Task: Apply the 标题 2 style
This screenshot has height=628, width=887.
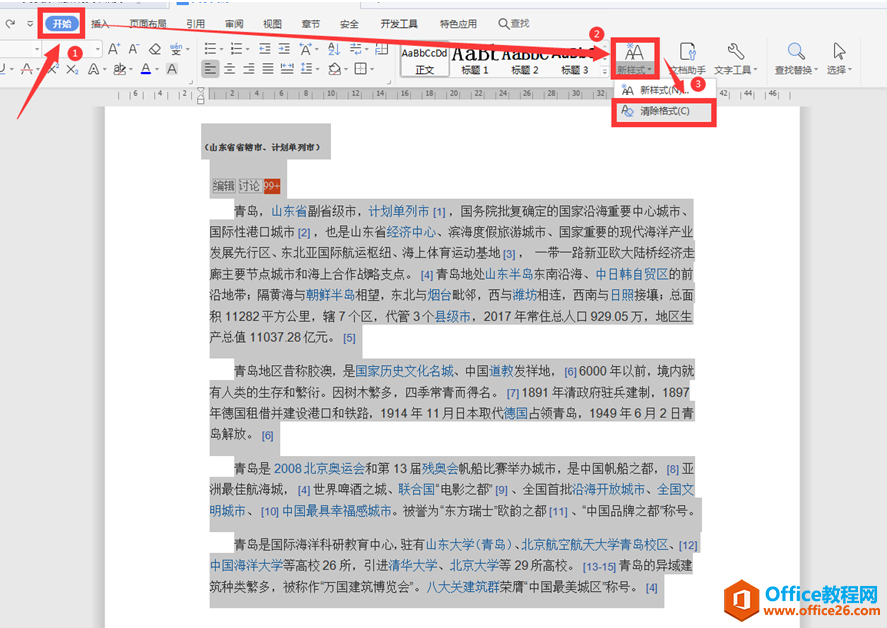Action: 524,61
